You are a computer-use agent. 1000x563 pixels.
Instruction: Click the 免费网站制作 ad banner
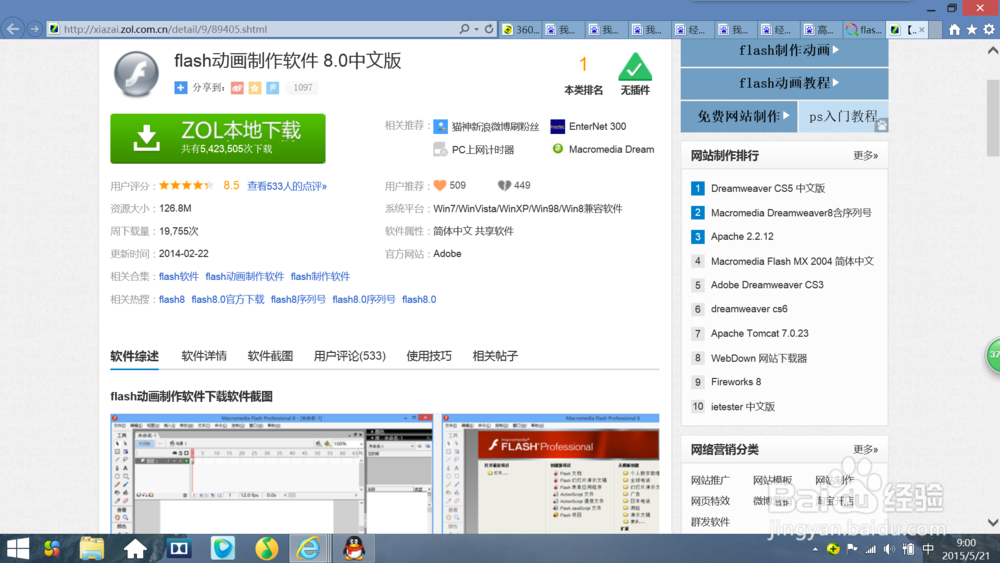739,116
